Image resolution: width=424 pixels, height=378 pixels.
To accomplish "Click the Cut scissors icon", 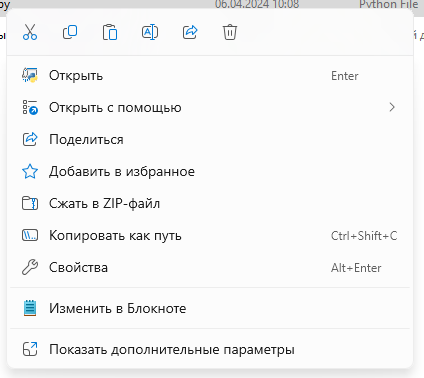I will pos(30,32).
